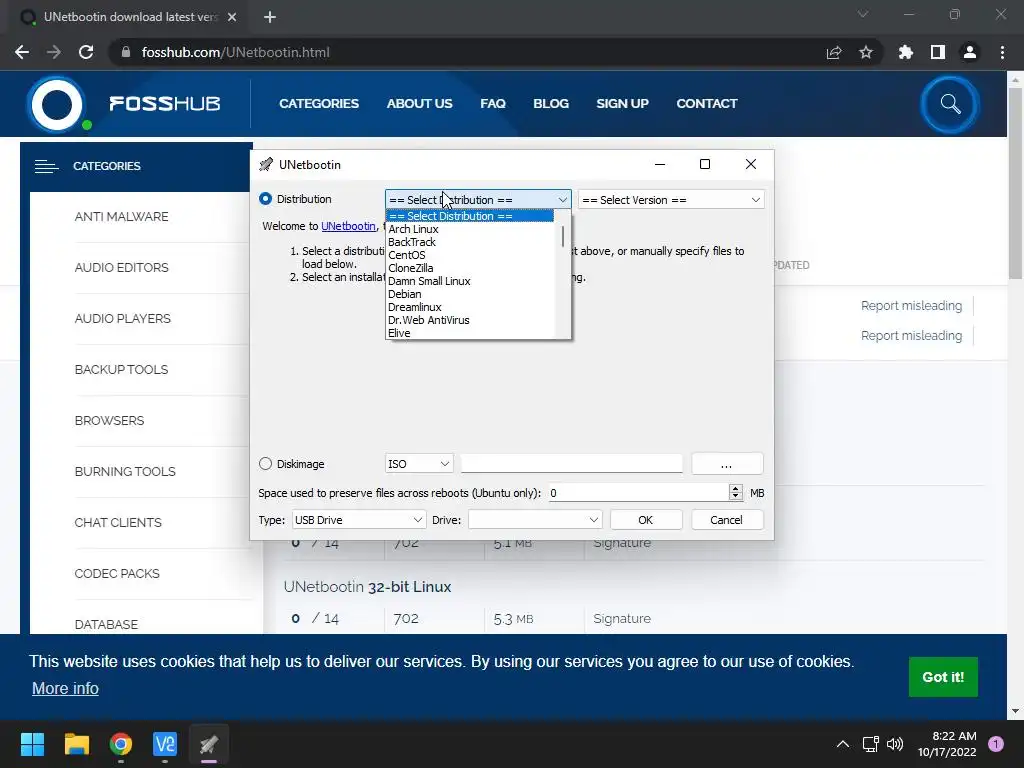The image size is (1024, 768).
Task: Reload the page with the refresh icon
Action: (86, 52)
